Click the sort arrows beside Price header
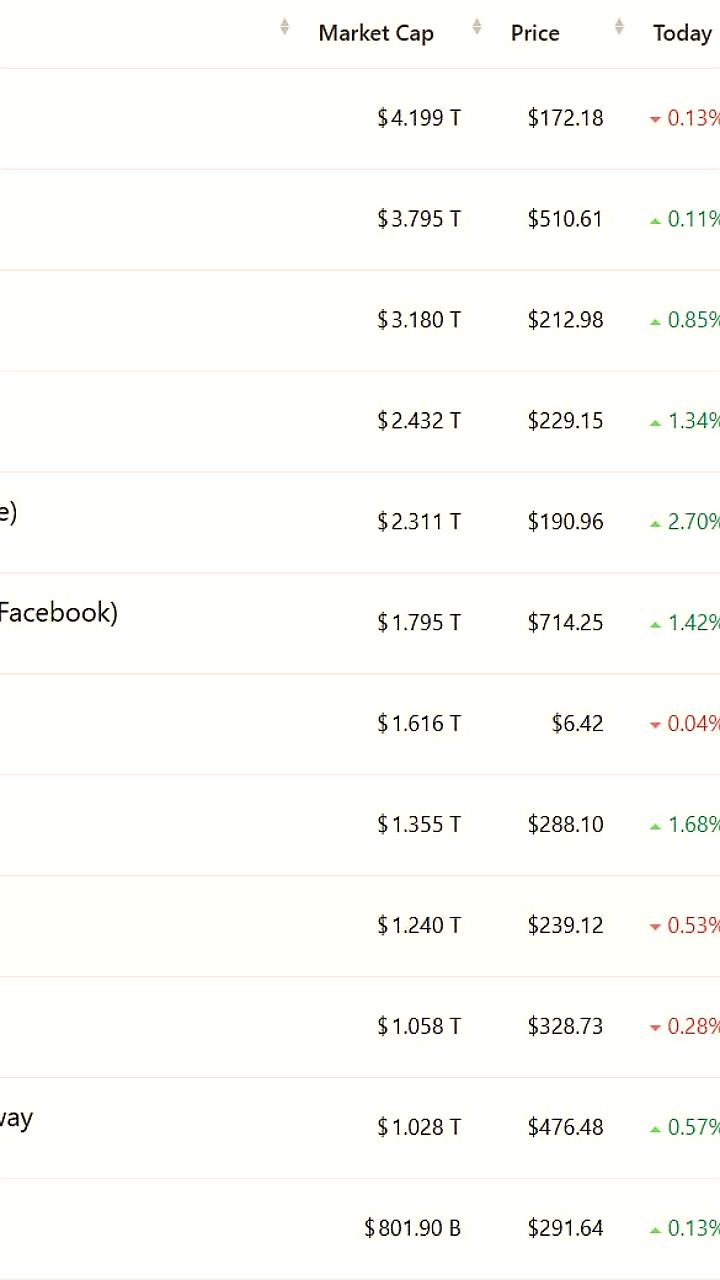720x1280 pixels. point(619,27)
